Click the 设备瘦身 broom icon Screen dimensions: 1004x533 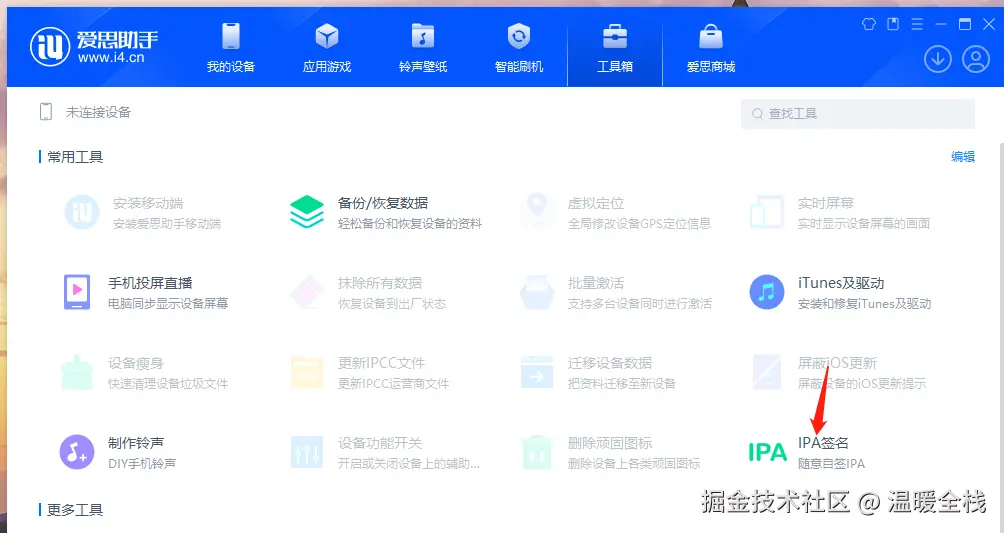77,372
